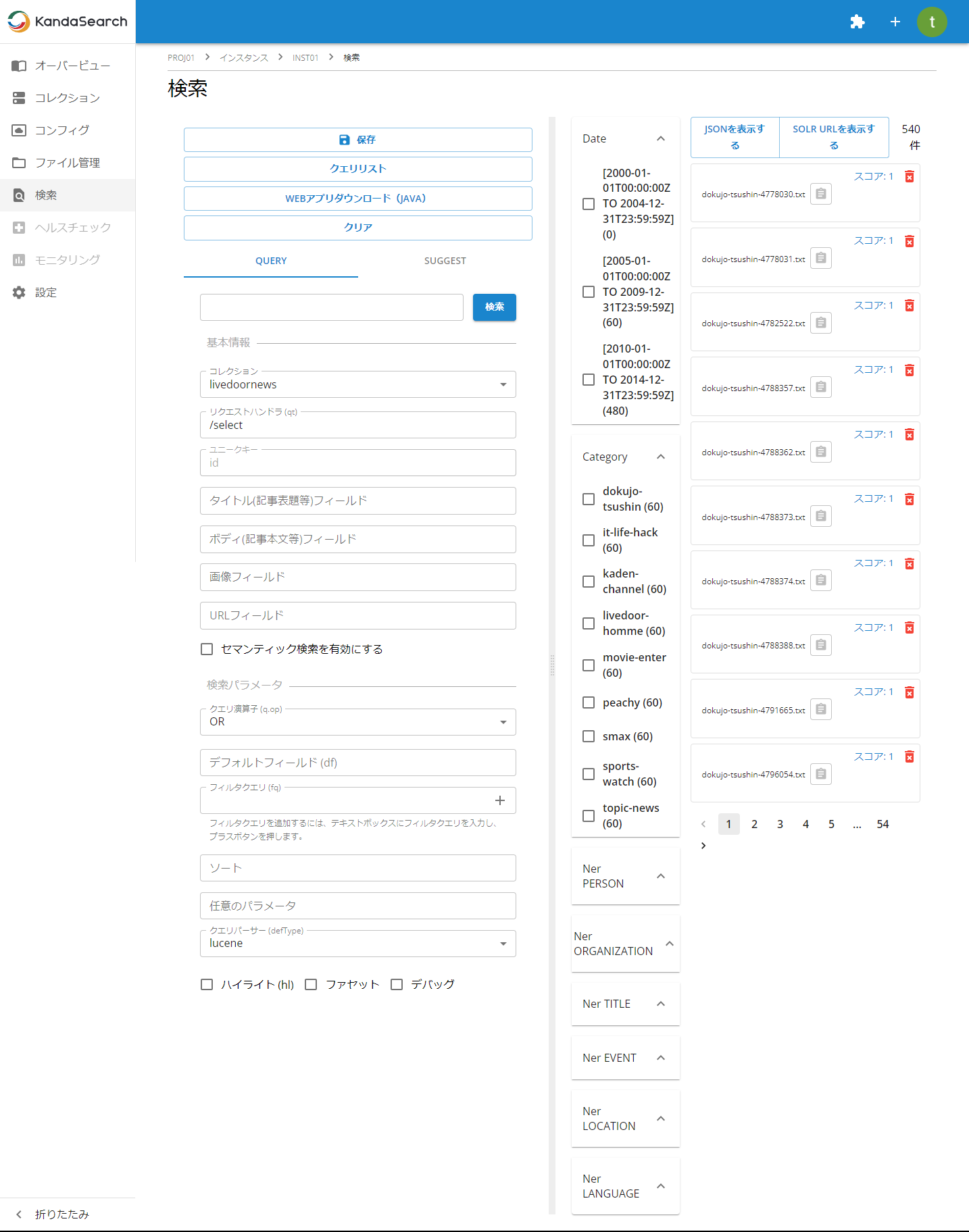This screenshot has width=969, height=1232.
Task: Go to next results page arrow
Action: pos(703,846)
